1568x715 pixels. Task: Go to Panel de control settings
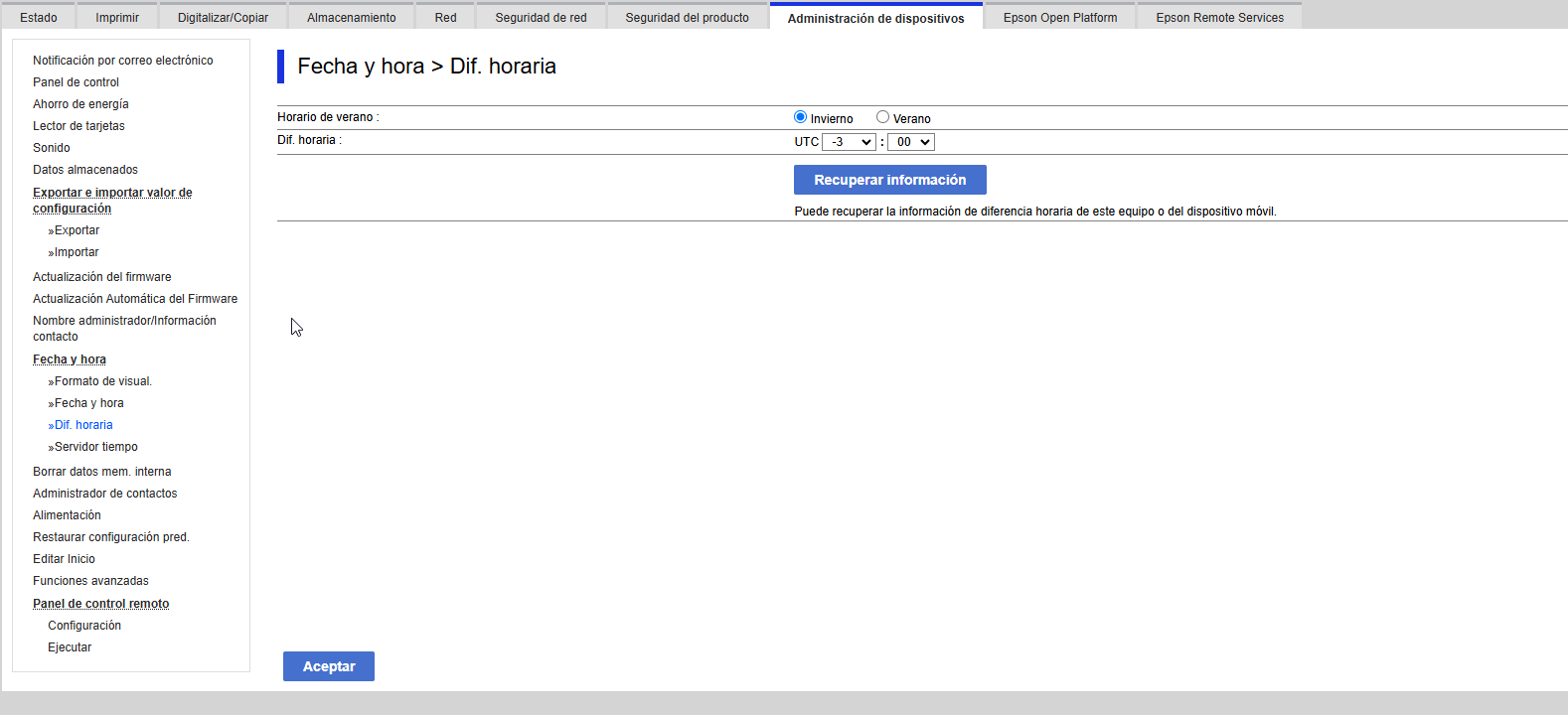(x=76, y=82)
